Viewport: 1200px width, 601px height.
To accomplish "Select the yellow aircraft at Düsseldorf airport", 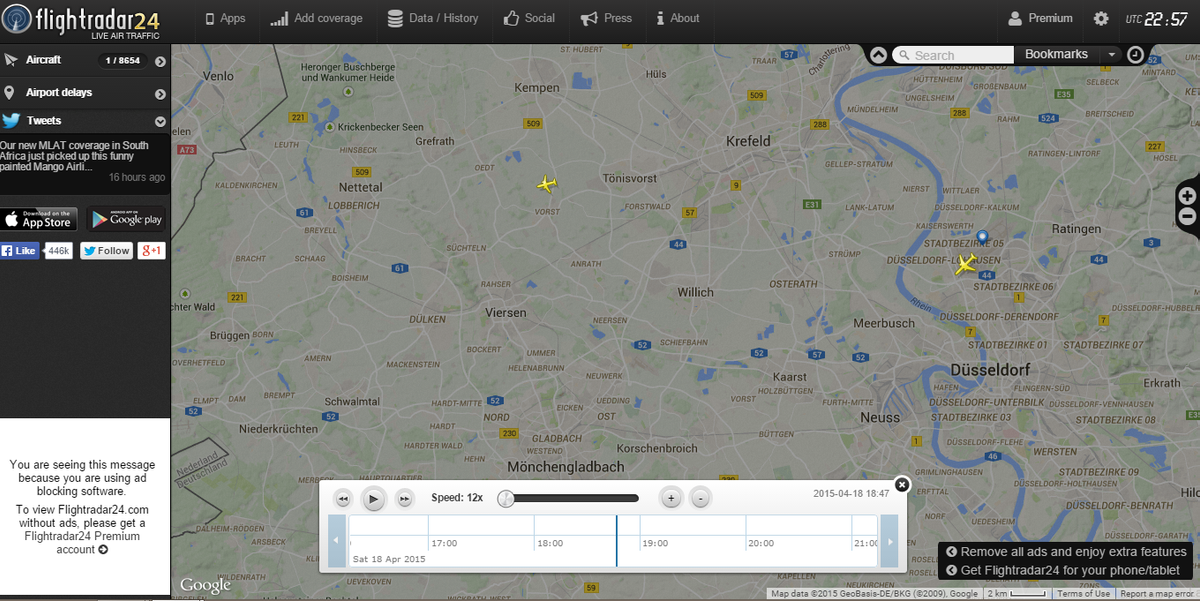I will coord(965,264).
